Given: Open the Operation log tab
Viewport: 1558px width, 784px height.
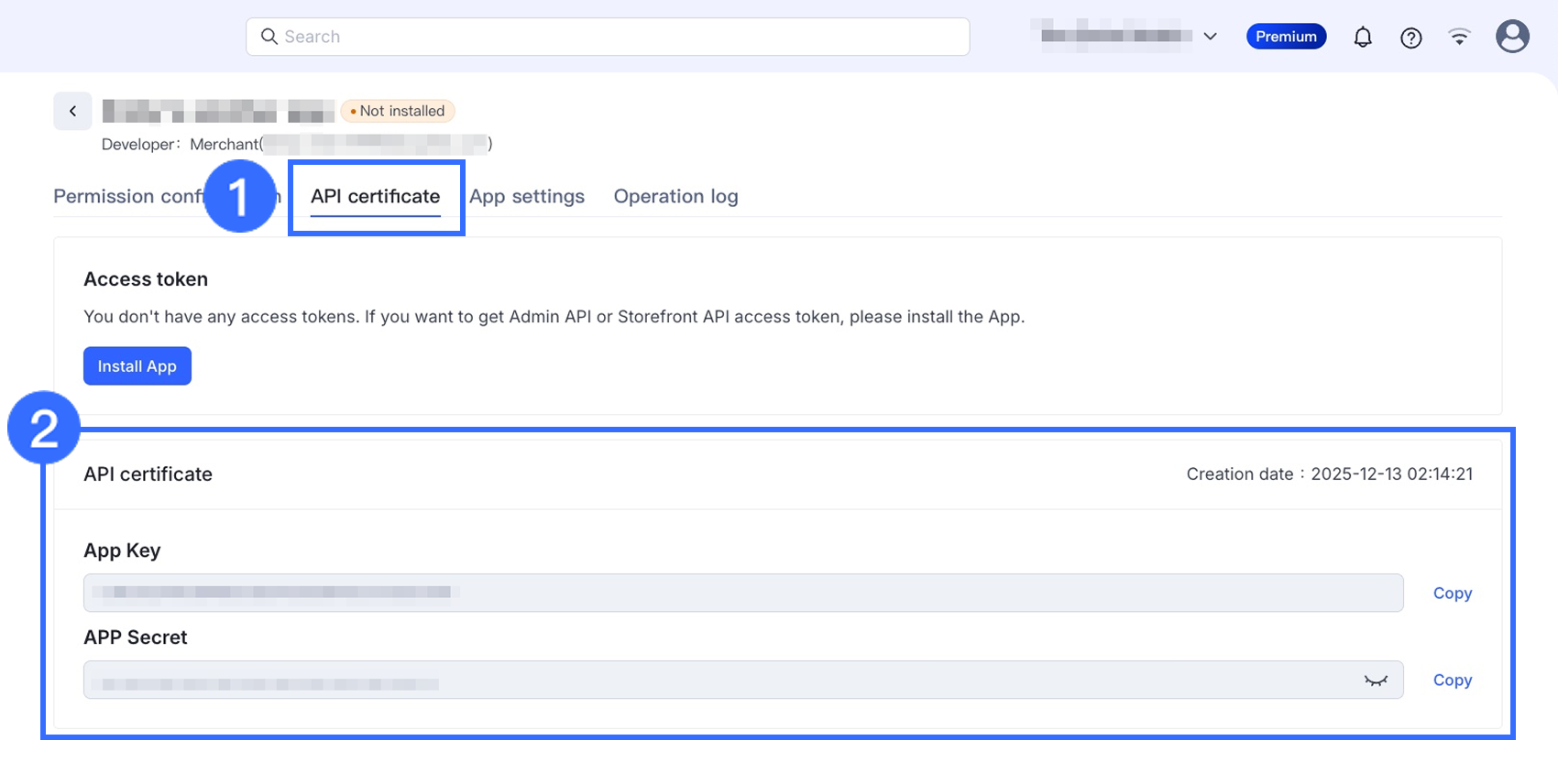Looking at the screenshot, I should point(675,196).
